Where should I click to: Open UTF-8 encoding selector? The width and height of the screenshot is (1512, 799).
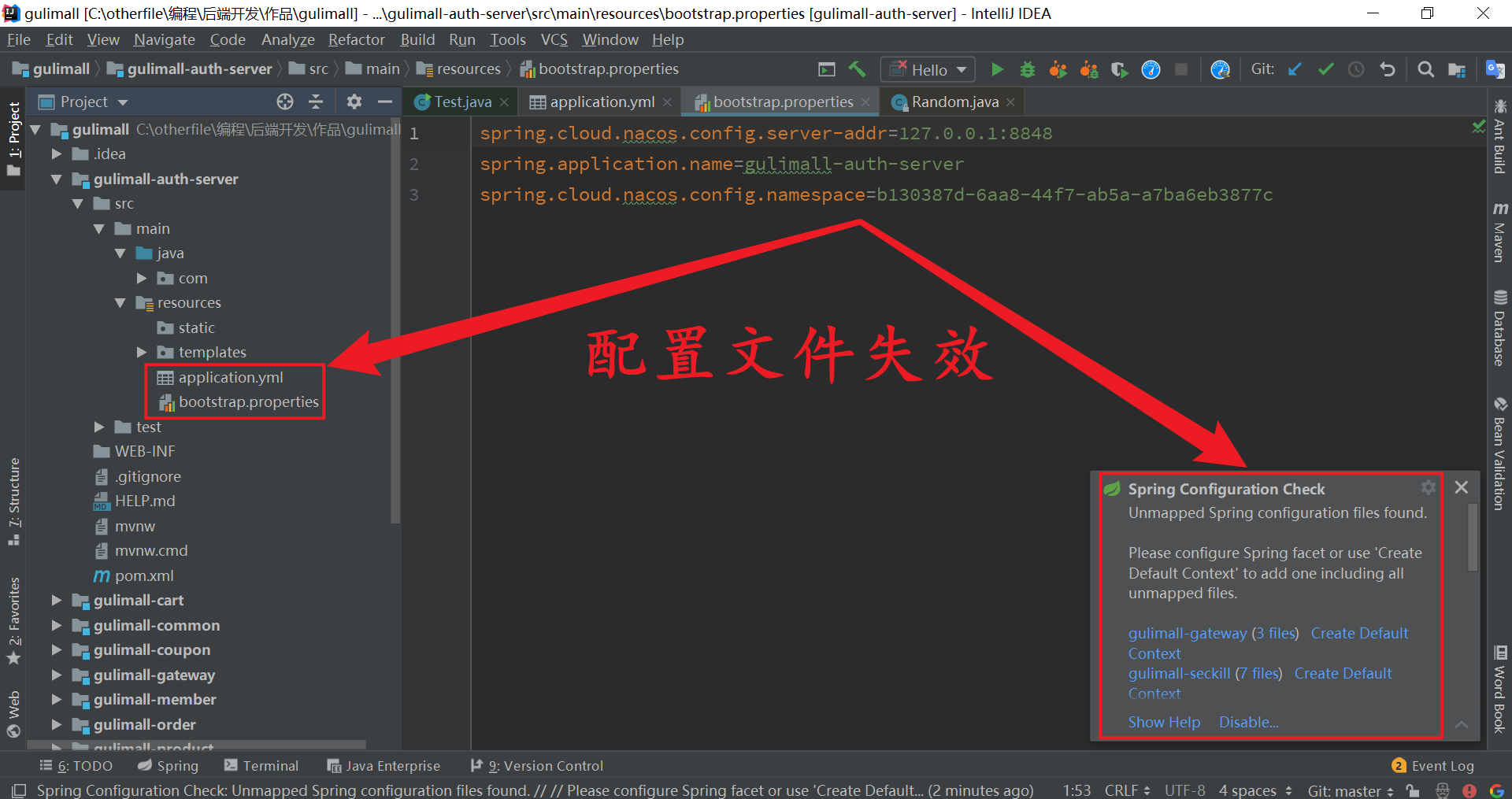pos(1184,790)
